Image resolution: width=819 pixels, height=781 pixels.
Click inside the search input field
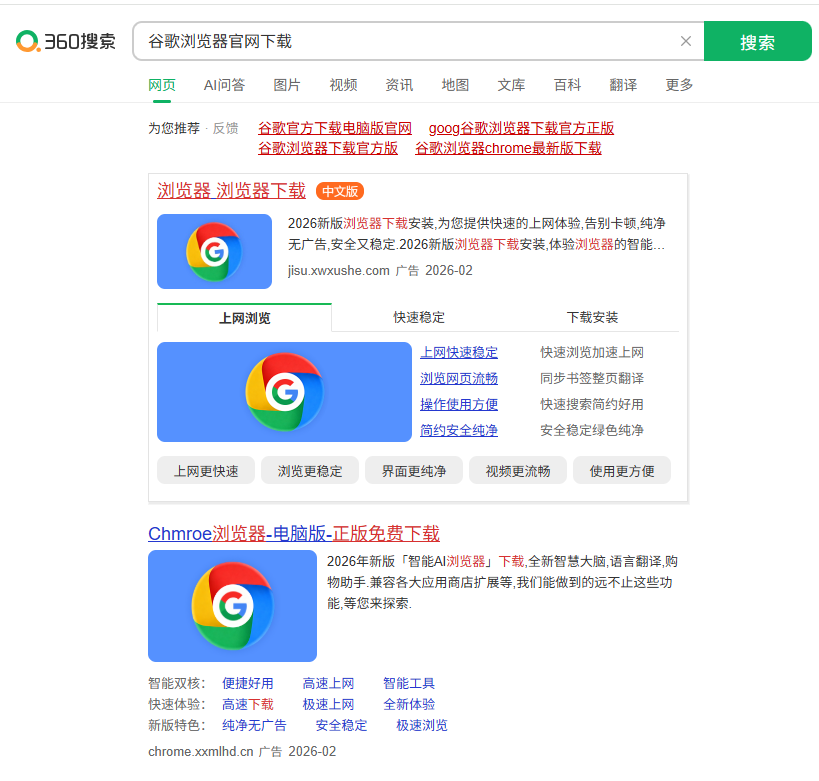tap(400, 41)
